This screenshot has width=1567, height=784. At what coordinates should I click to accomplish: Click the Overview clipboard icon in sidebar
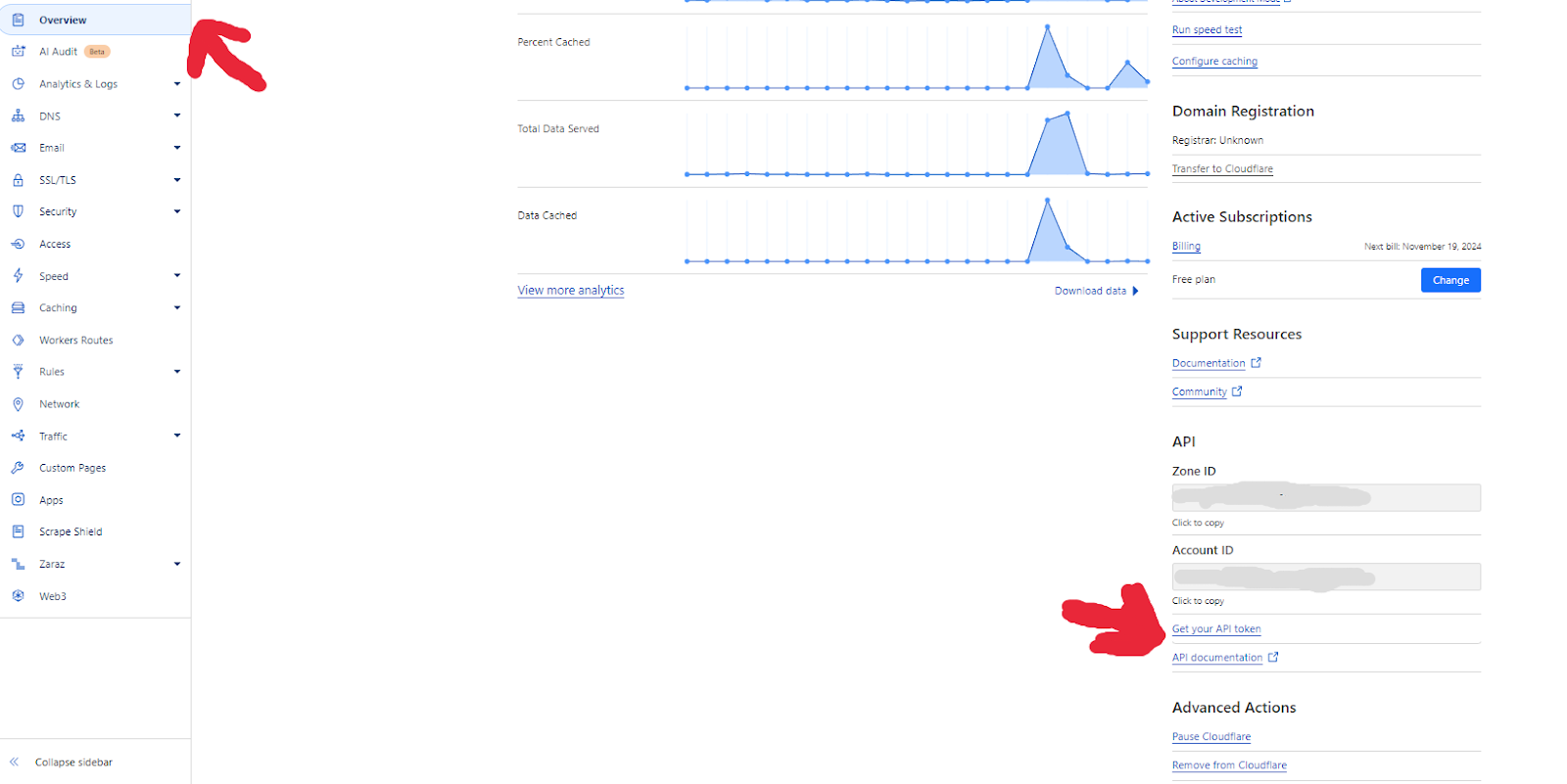(18, 20)
